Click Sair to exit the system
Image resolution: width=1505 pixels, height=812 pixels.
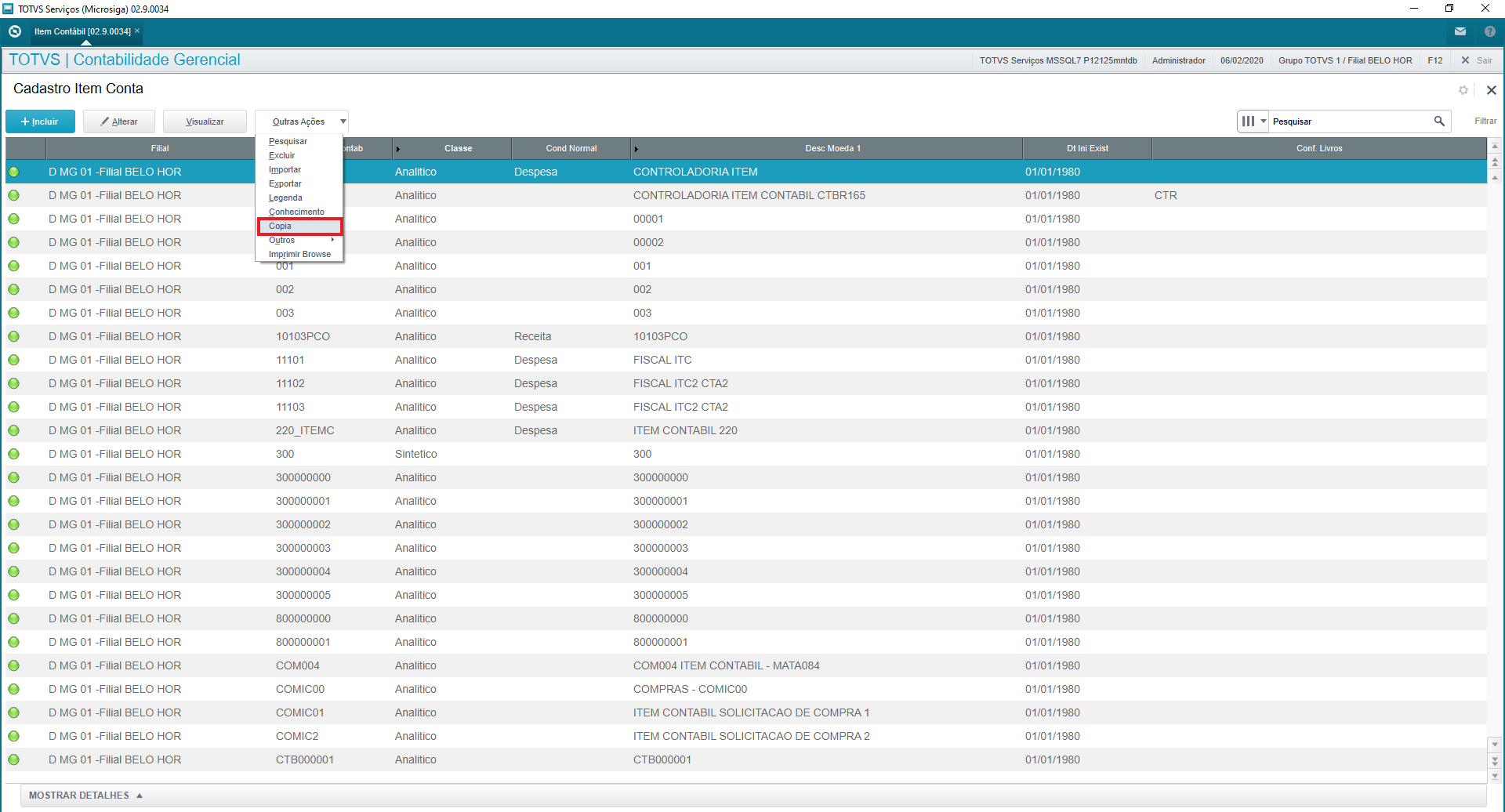coord(1477,60)
